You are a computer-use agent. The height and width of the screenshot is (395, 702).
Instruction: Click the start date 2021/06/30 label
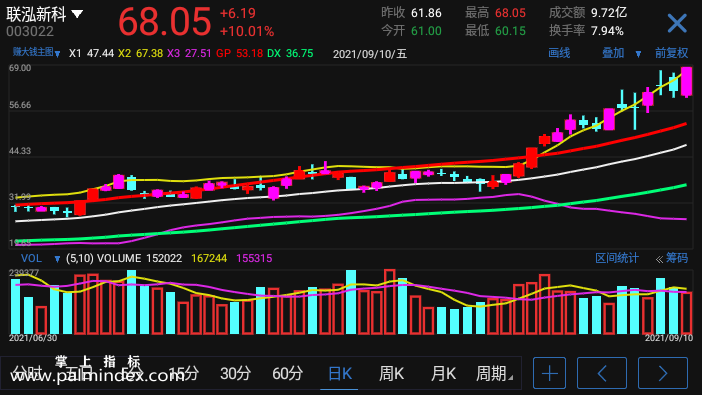point(33,338)
